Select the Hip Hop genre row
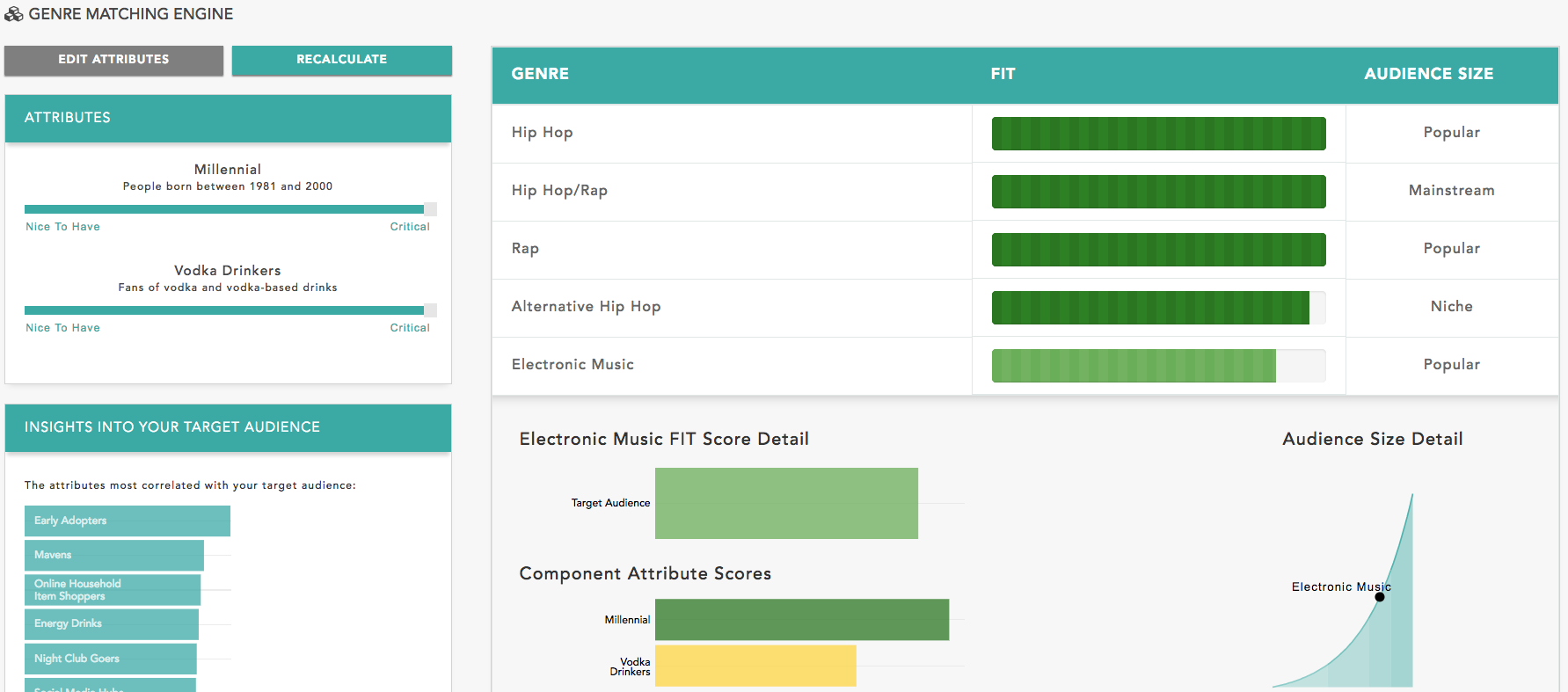Image resolution: width=1568 pixels, height=692 pixels. 1025,134
